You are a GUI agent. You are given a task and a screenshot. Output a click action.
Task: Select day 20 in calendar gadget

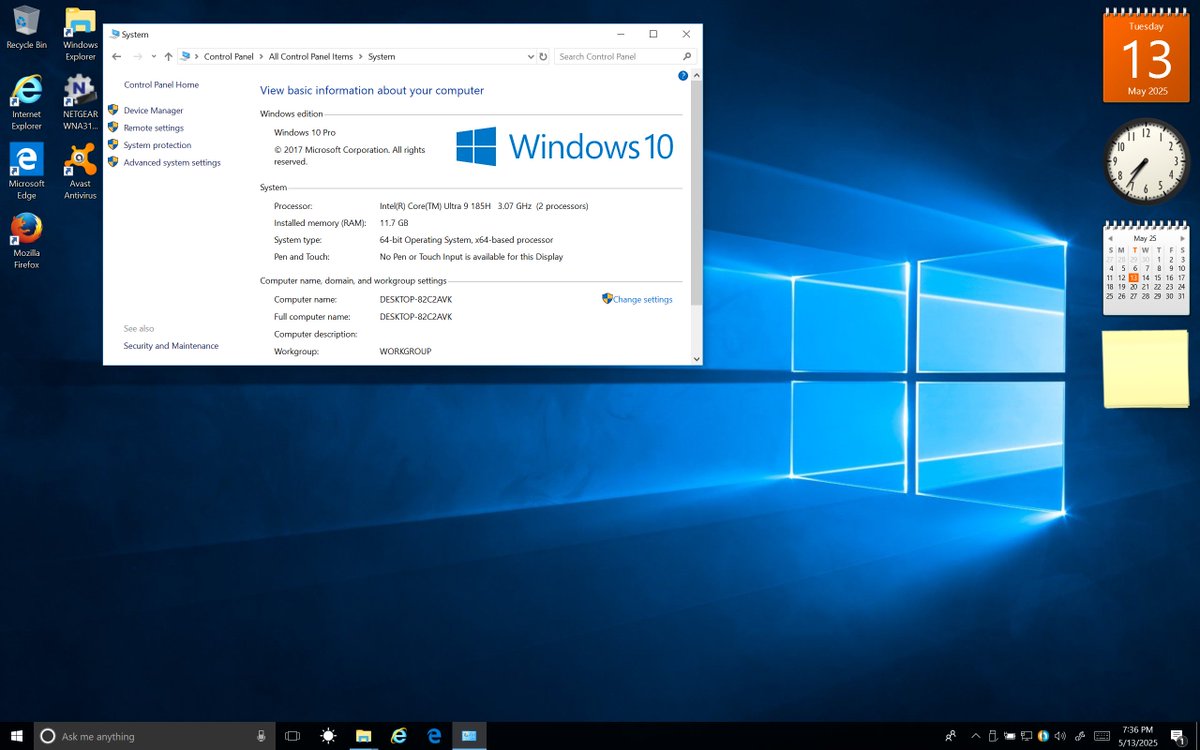click(1134, 287)
